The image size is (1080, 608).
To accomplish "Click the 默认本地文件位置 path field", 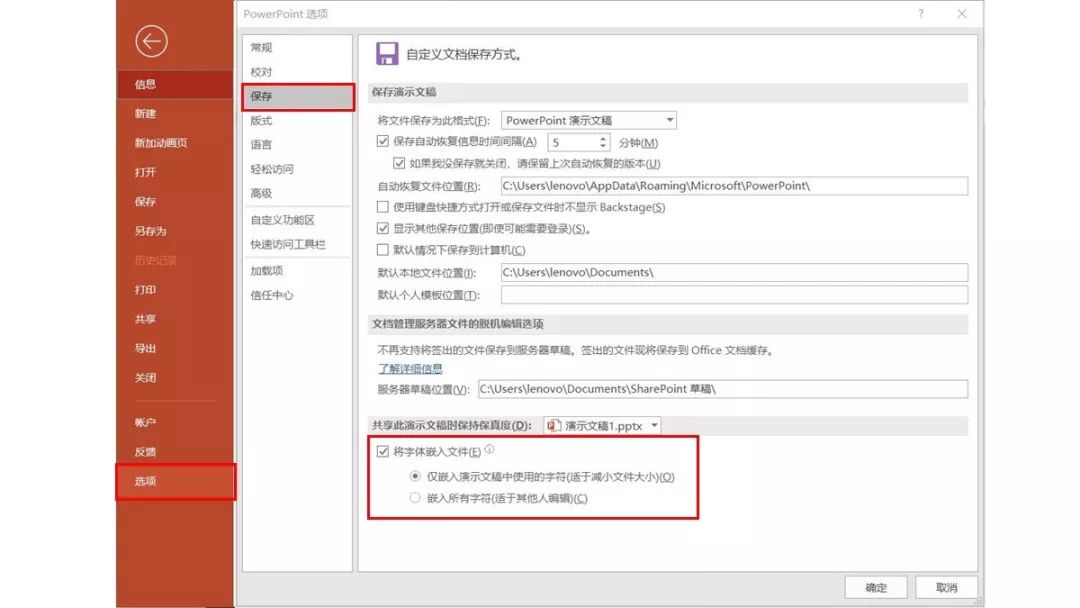I will (734, 273).
